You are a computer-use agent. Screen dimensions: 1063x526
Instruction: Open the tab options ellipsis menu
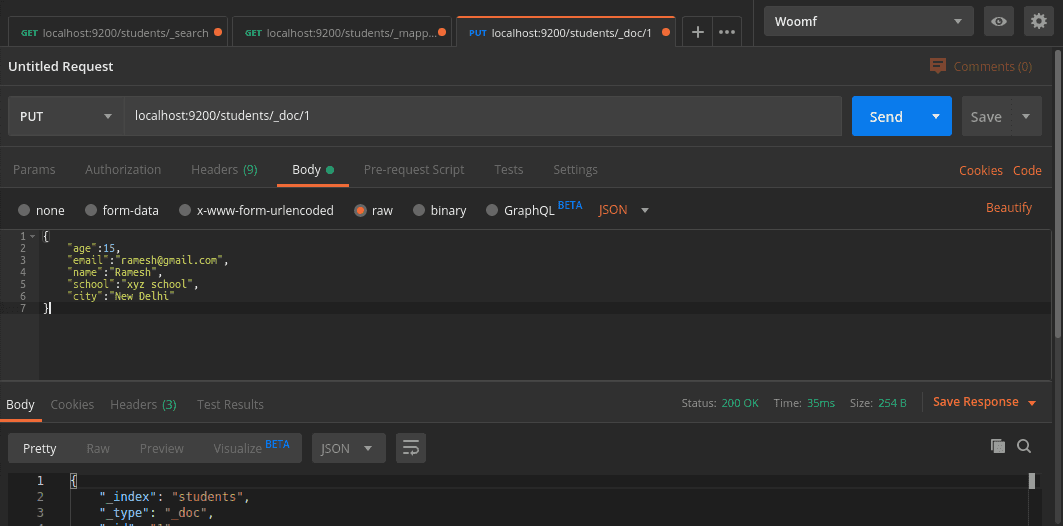click(727, 32)
